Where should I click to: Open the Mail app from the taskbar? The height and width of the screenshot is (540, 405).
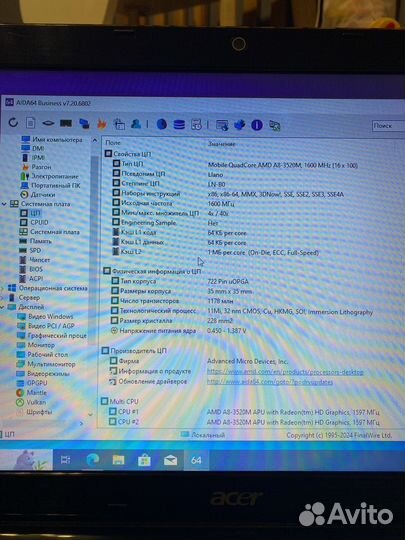click(x=170, y=460)
